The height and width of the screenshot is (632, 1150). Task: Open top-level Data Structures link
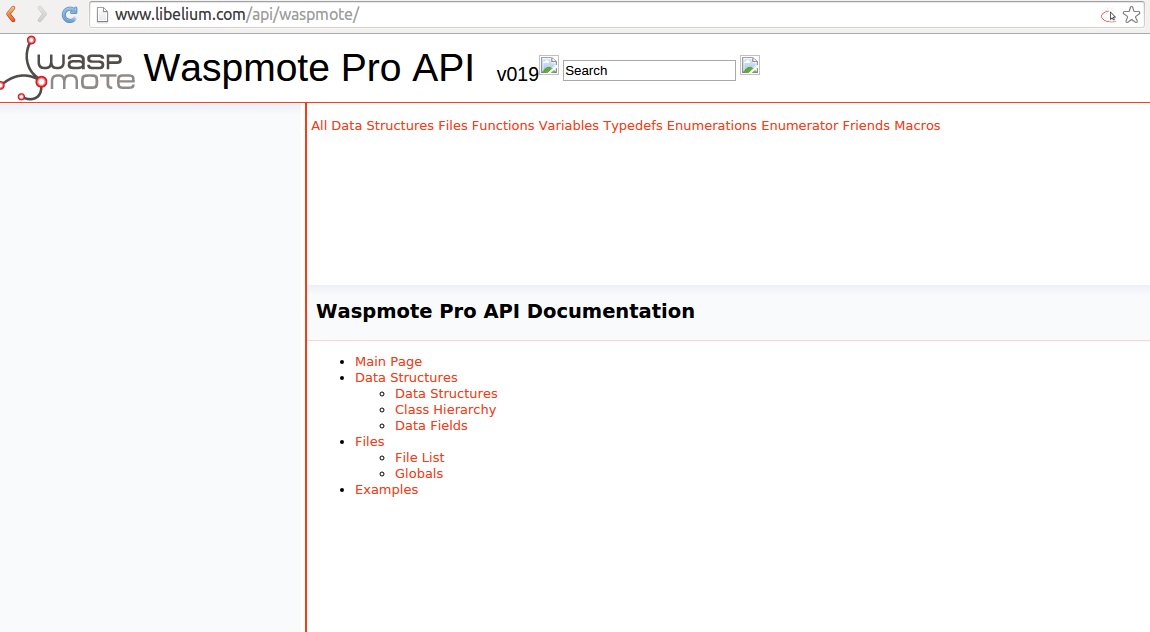pyautogui.click(x=406, y=378)
